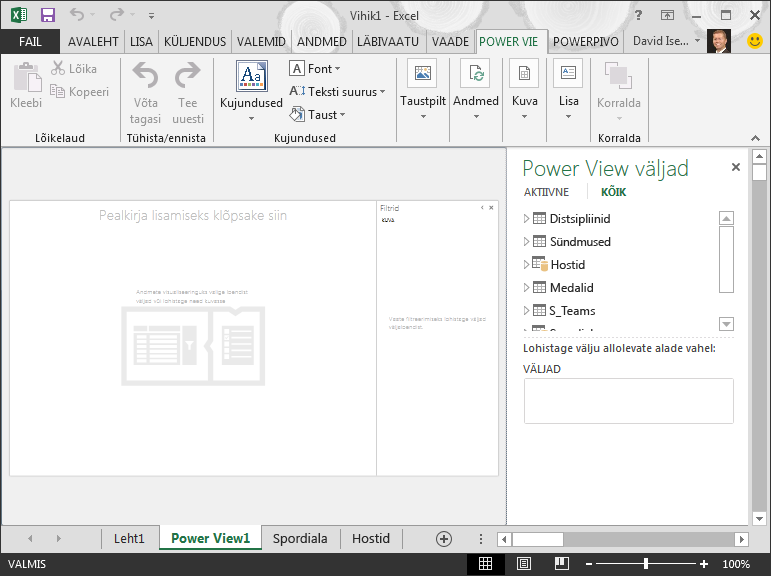Screen dimensions: 771x576
Task: Click the zoom slider handle
Action: point(646,564)
